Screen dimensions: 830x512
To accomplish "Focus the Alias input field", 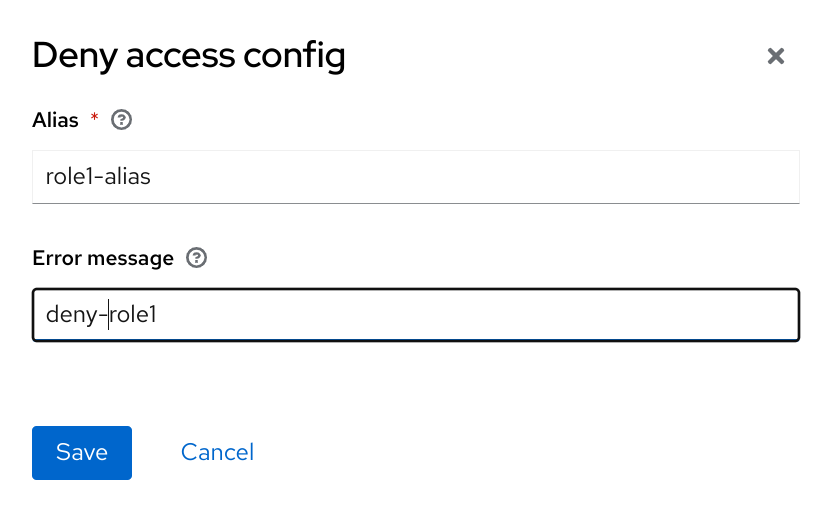I will 415,177.
